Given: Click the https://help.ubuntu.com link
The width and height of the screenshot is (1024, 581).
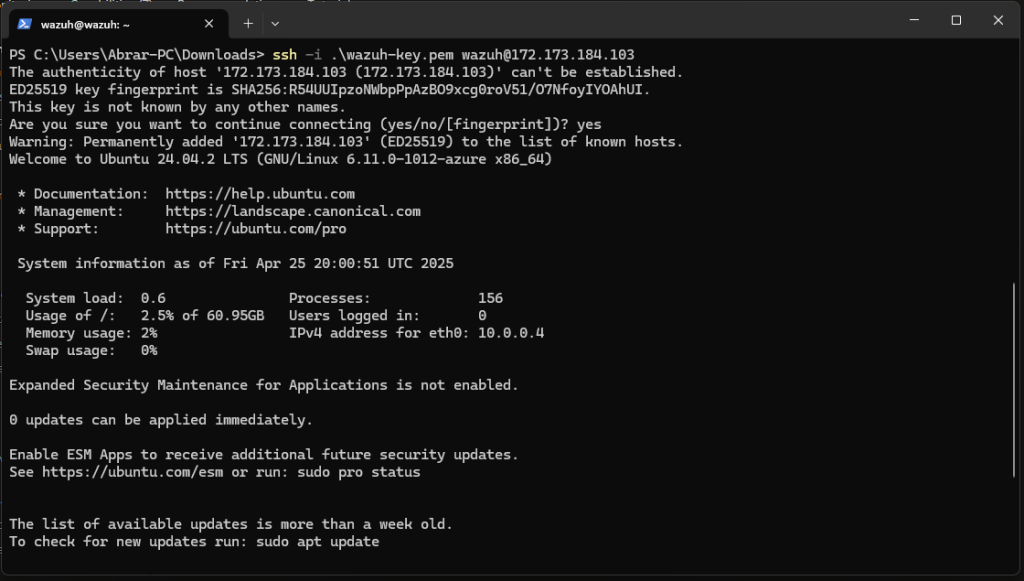Looking at the screenshot, I should point(260,194).
